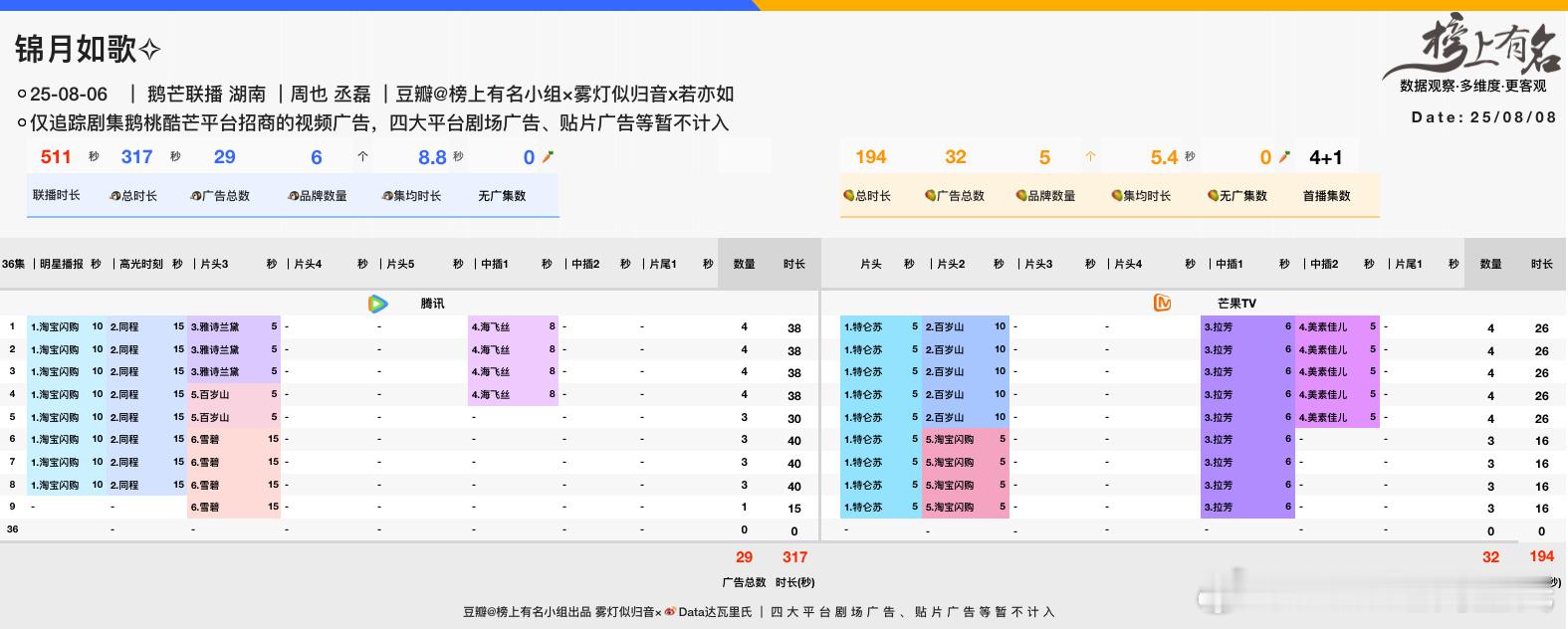Image resolution: width=1568 pixels, height=629 pixels.
Task: Click the Mango 时长 column header
Action: click(x=1542, y=264)
